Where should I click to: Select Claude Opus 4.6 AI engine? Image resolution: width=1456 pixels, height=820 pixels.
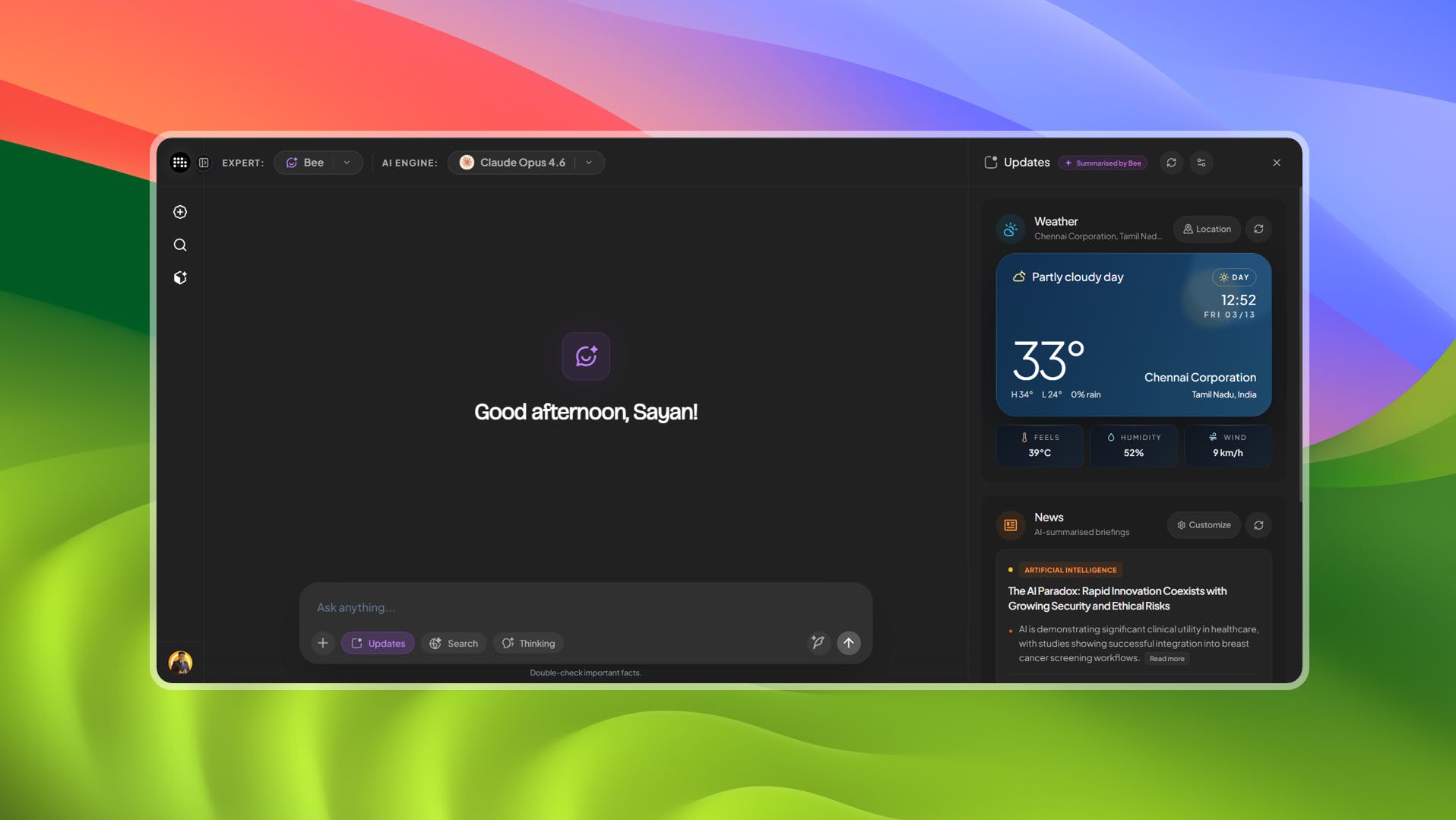[x=512, y=163]
